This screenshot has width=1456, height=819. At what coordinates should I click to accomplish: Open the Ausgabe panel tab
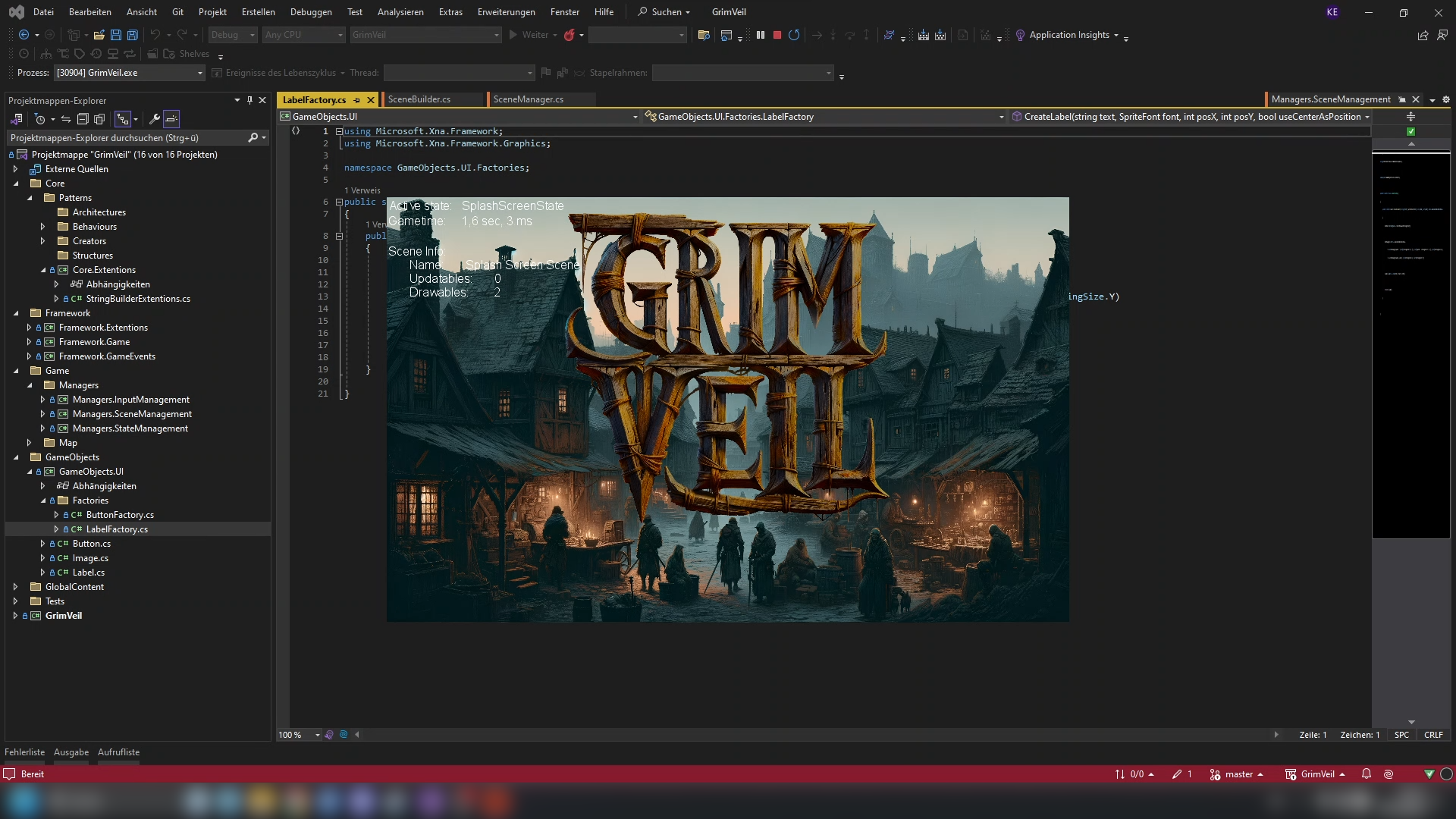point(71,752)
